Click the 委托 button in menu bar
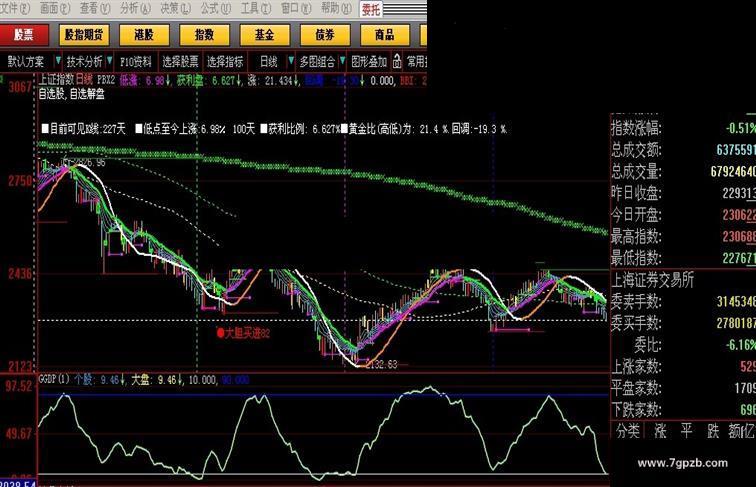 point(371,9)
